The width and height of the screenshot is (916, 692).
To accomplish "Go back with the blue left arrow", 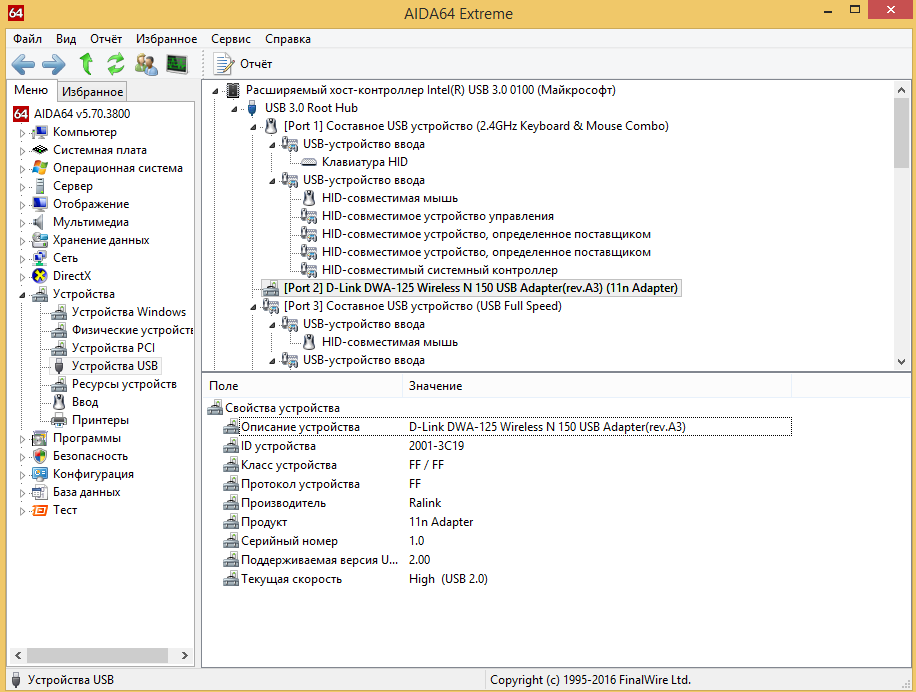I will click(23, 64).
